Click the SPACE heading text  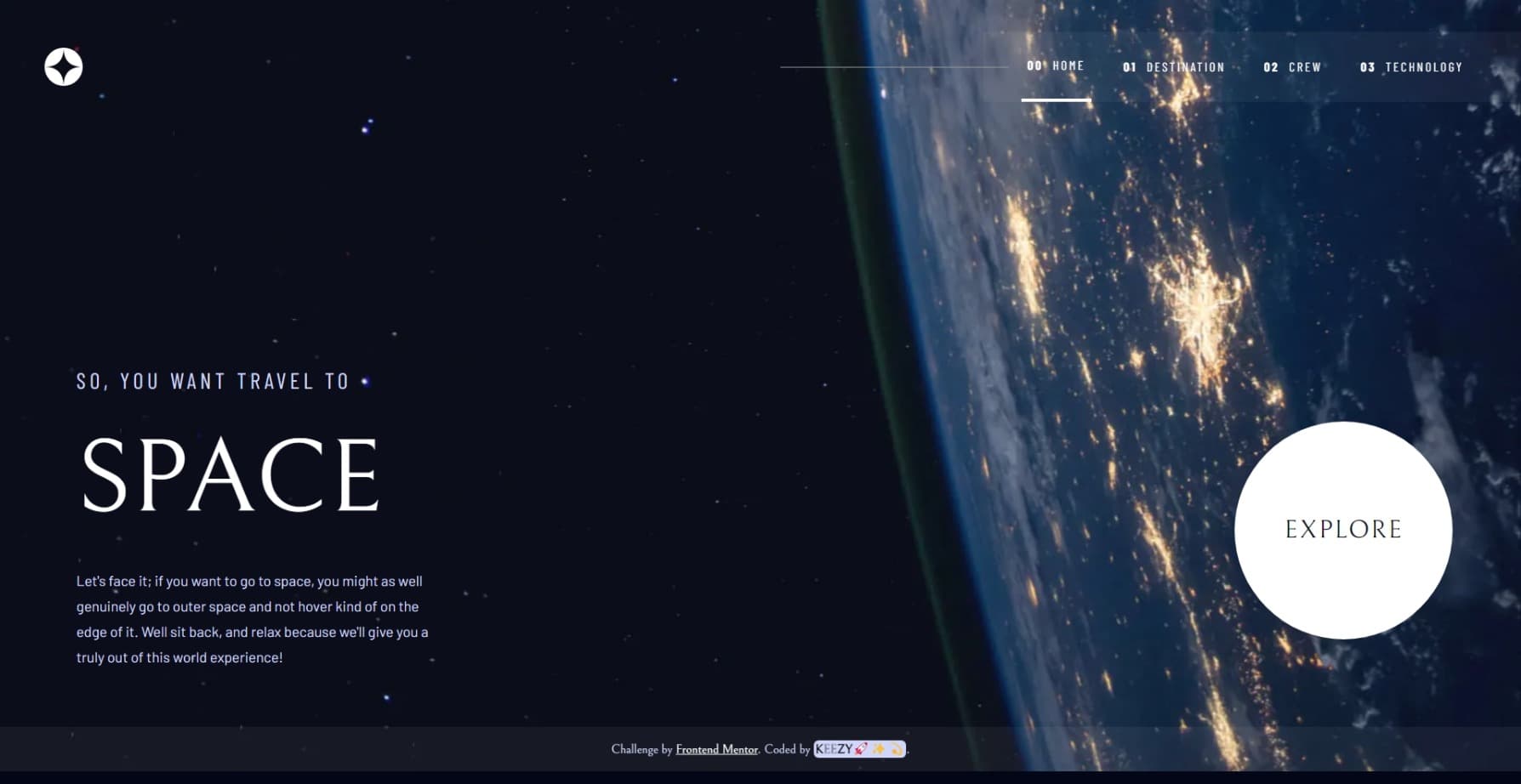pyautogui.click(x=230, y=474)
